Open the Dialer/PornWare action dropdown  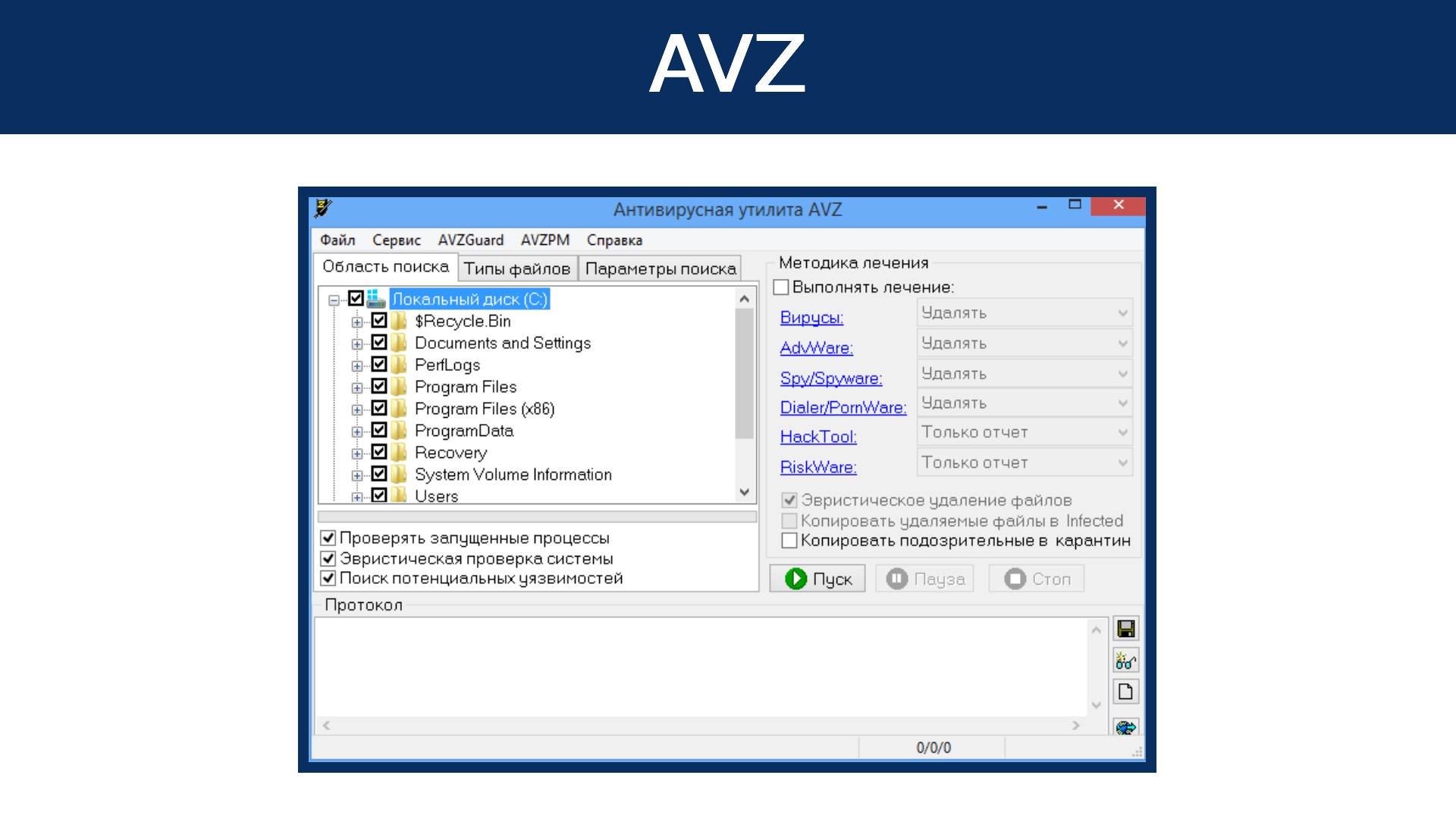(x=1025, y=403)
